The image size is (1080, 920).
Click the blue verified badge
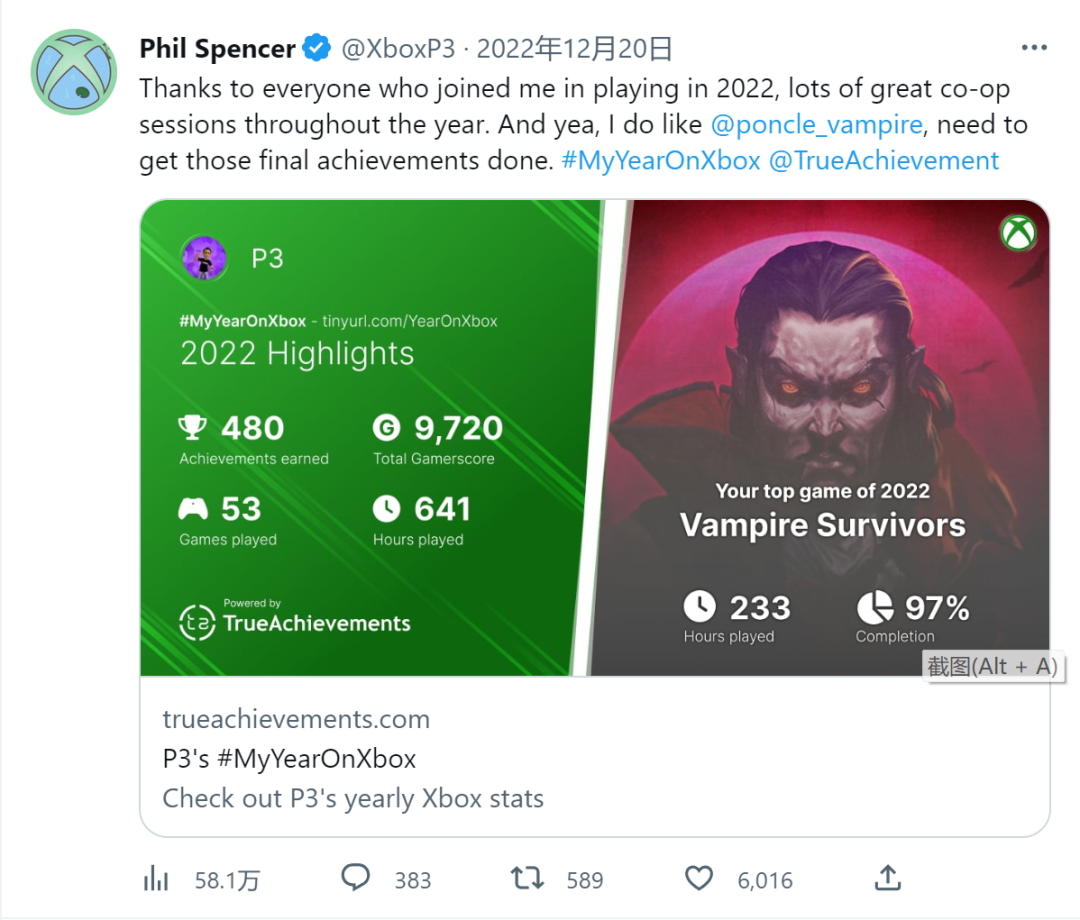click(317, 48)
